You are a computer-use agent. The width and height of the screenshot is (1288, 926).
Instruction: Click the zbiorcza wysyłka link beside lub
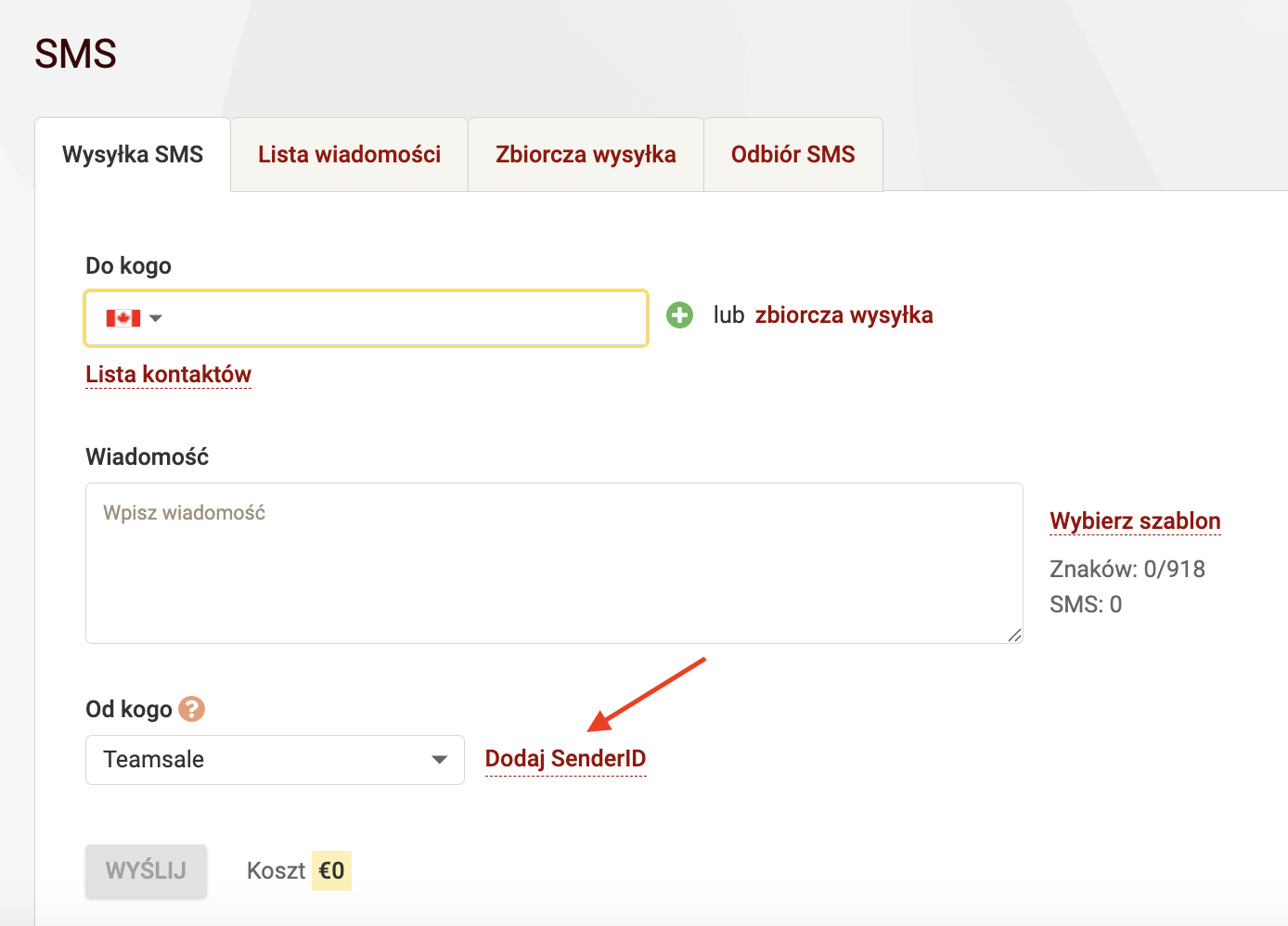pyautogui.click(x=844, y=315)
